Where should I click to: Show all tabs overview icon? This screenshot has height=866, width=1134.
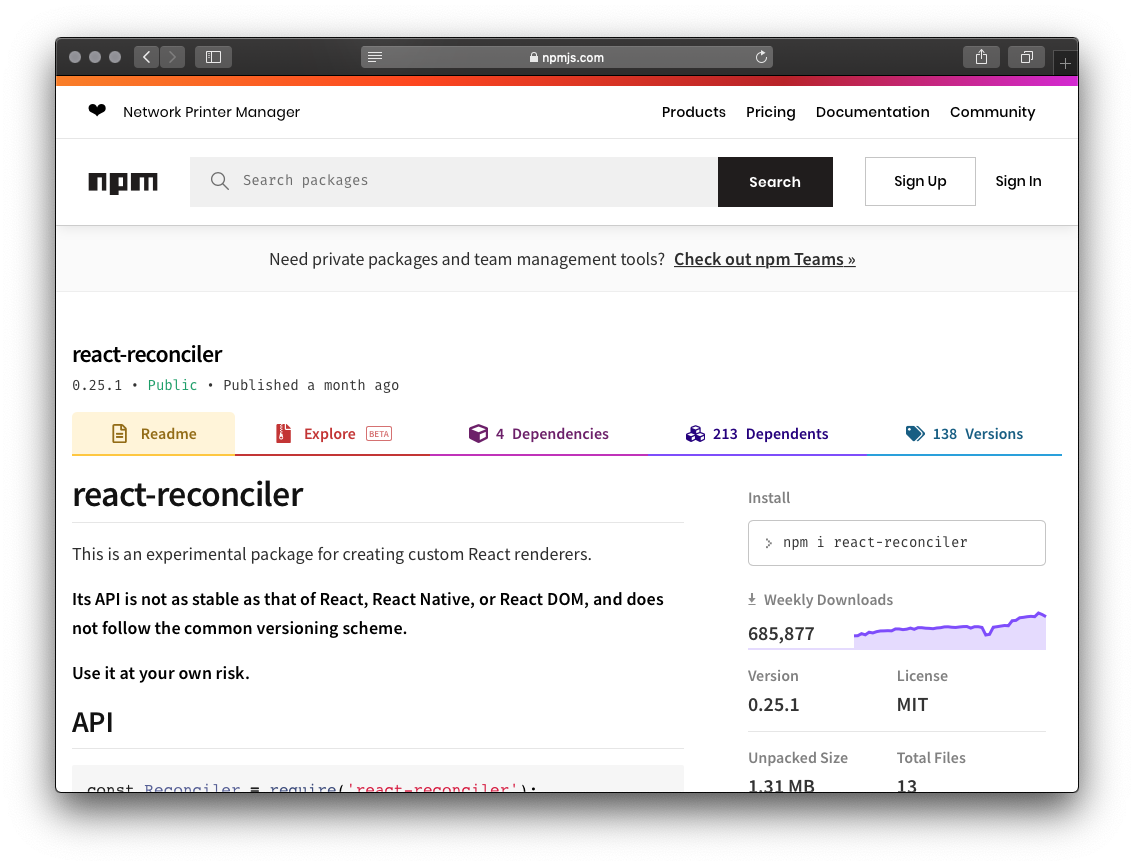click(x=1026, y=57)
